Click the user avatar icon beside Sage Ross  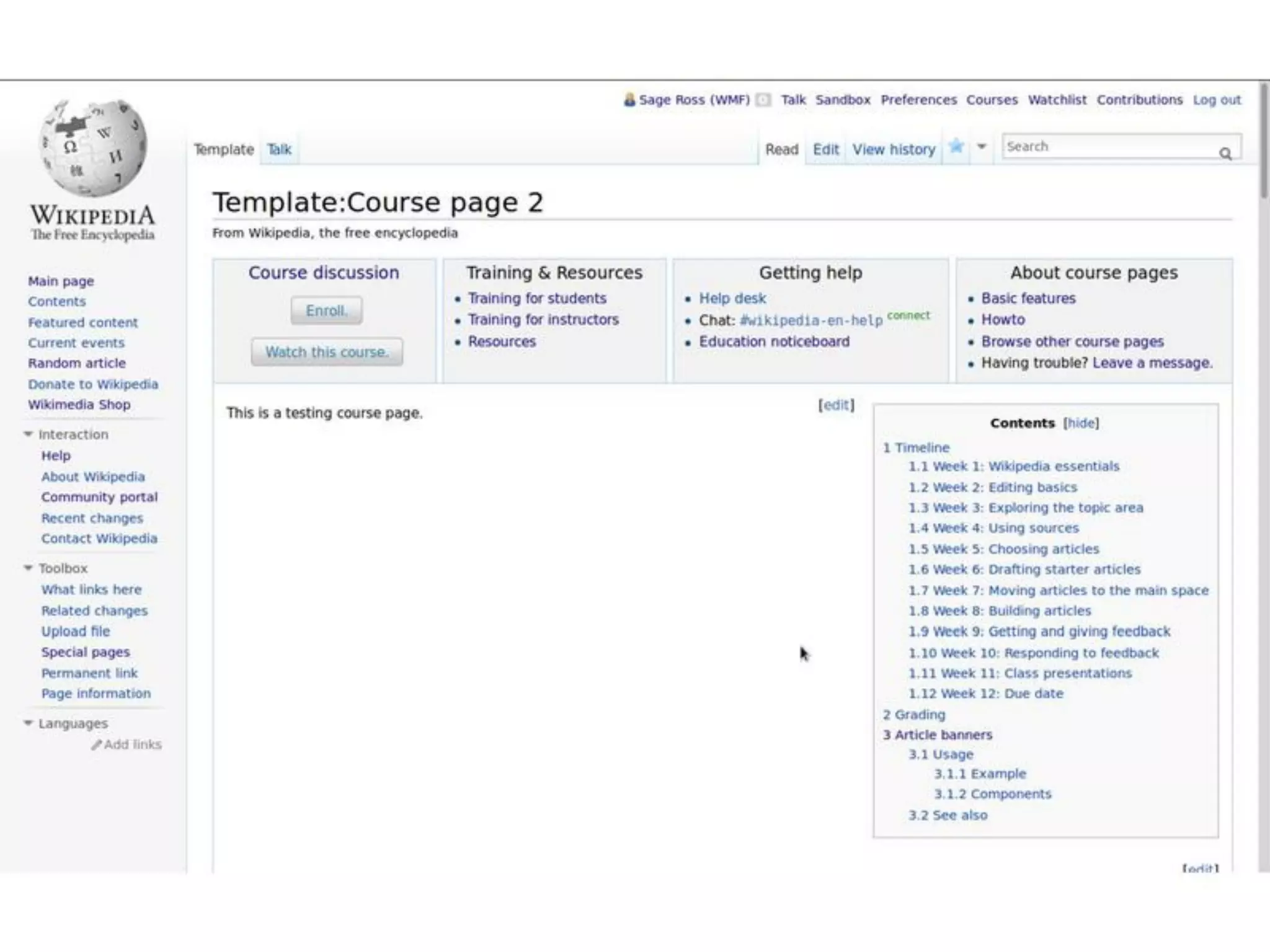[629, 100]
